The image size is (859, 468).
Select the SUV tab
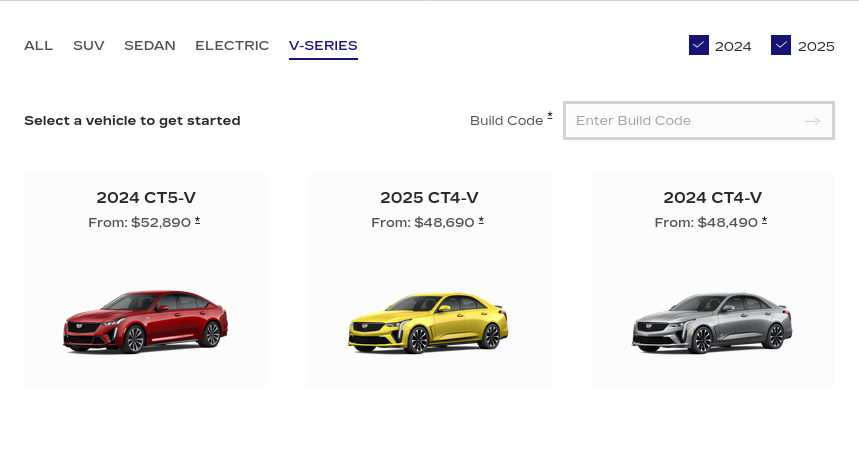[x=88, y=45]
